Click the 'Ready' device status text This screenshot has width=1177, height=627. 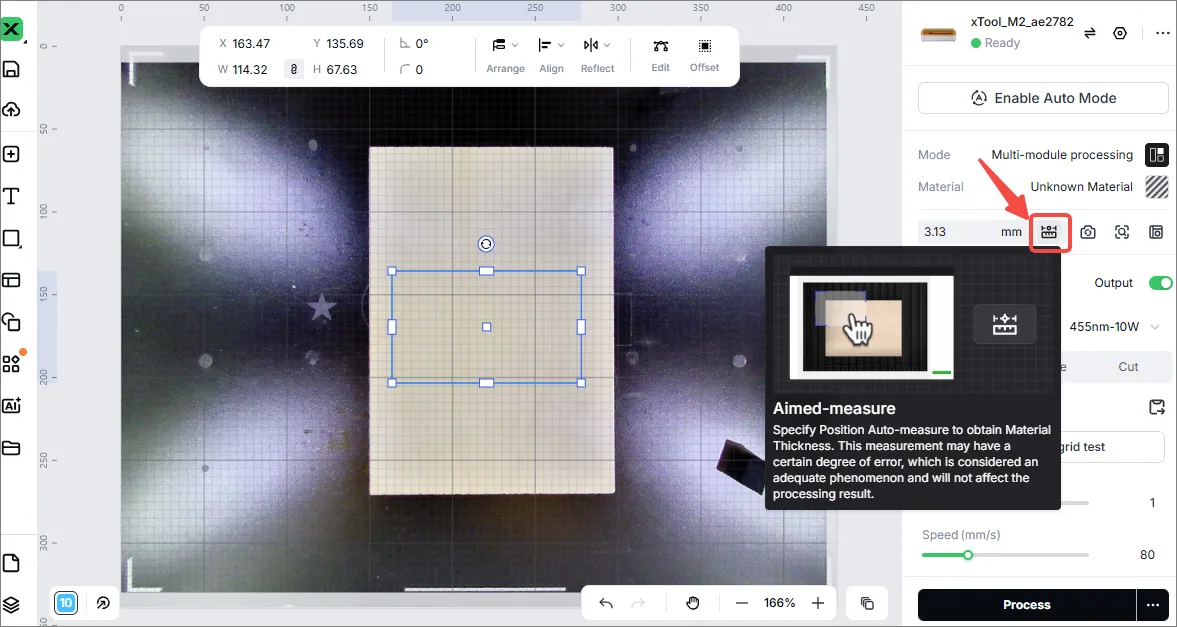(x=1002, y=43)
